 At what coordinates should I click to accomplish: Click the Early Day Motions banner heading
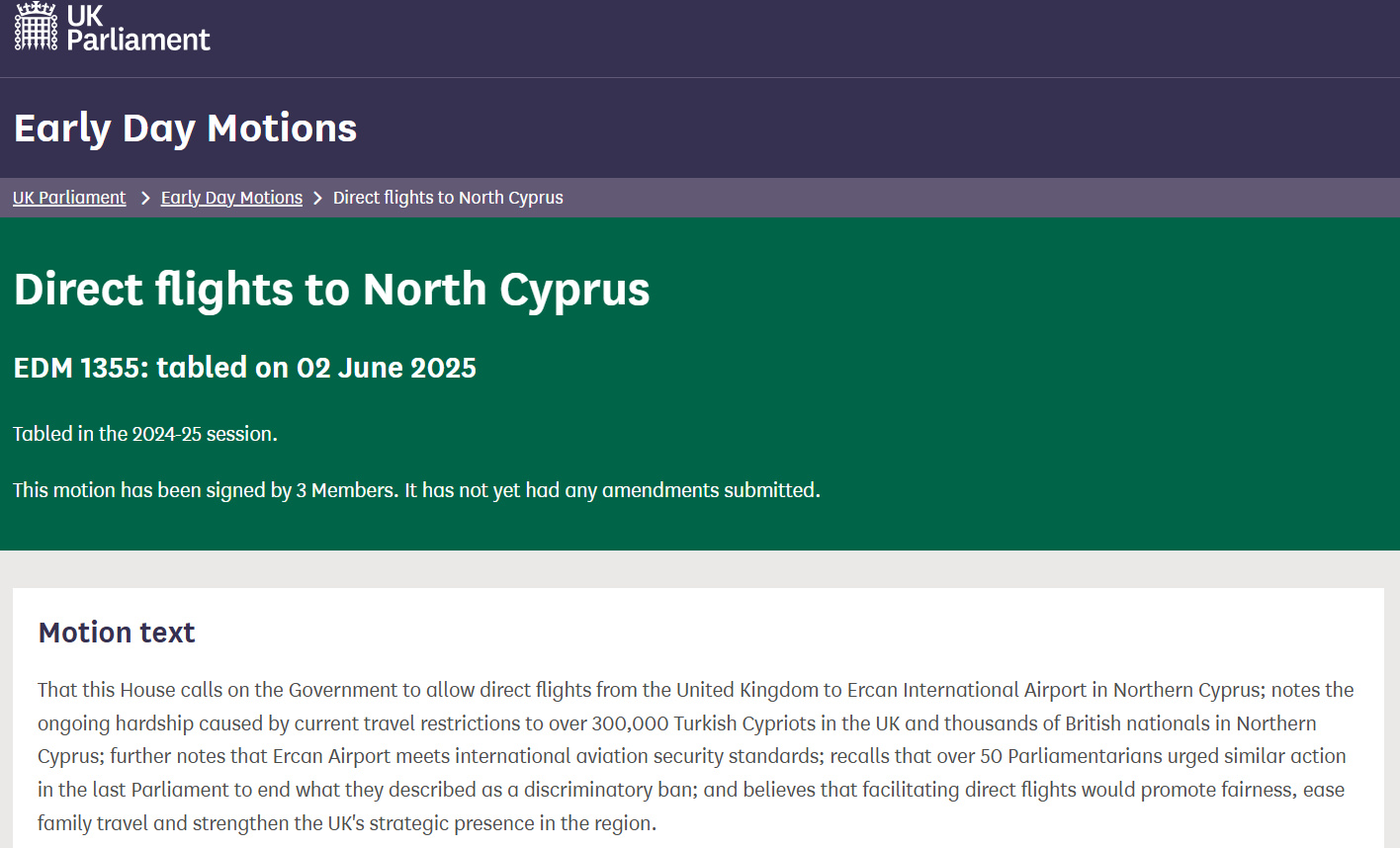[x=185, y=128]
